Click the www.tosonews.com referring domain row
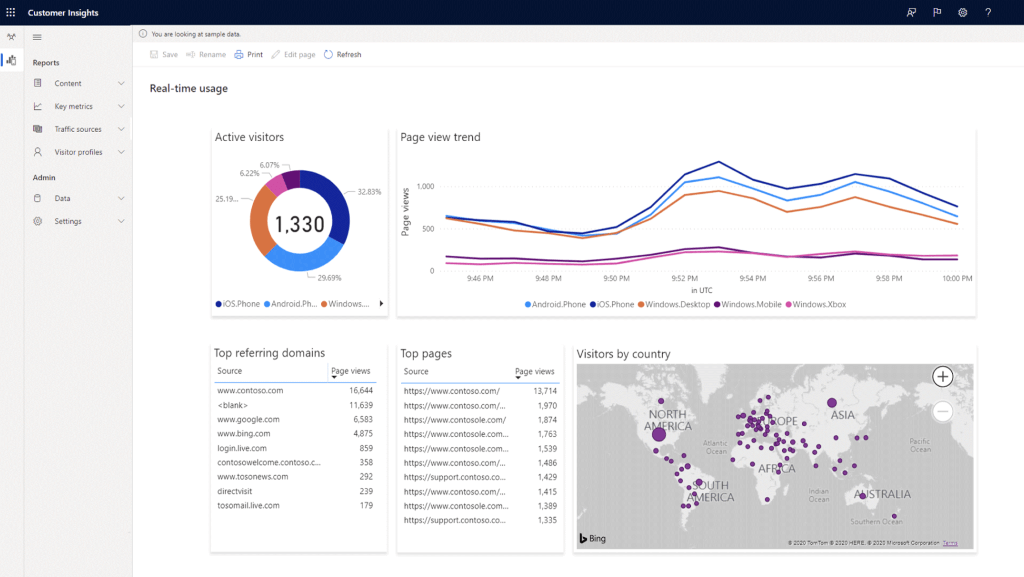Viewport: 1024px width, 577px height. [x=295, y=476]
